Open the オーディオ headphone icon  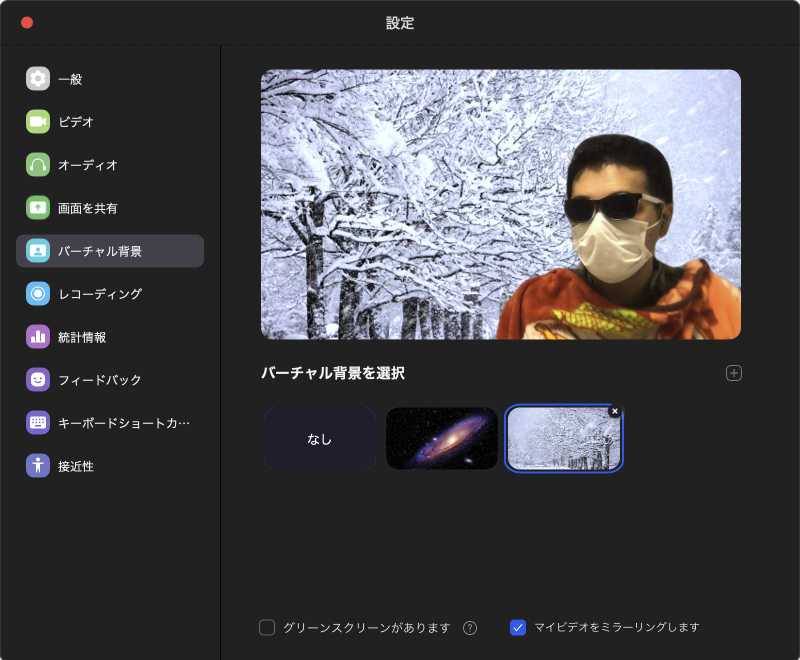pos(38,165)
